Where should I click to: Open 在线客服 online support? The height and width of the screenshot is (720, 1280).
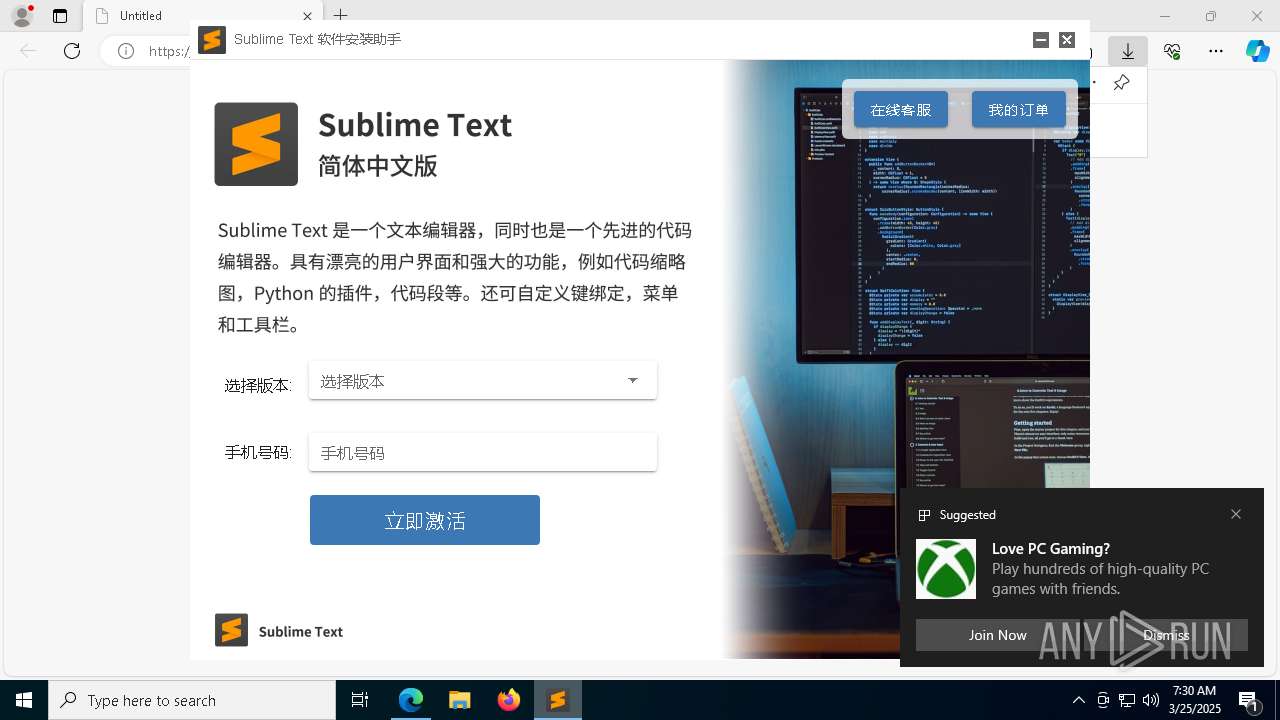[x=900, y=110]
